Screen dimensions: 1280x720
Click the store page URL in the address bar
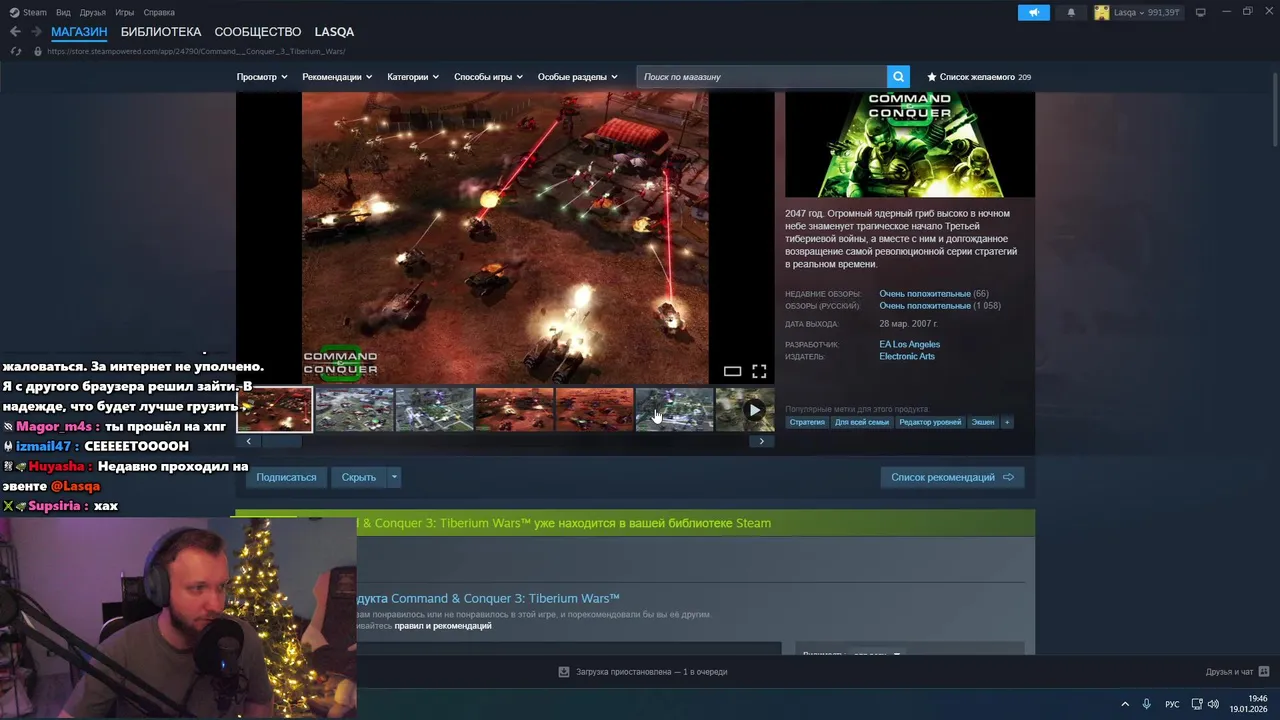(196, 51)
